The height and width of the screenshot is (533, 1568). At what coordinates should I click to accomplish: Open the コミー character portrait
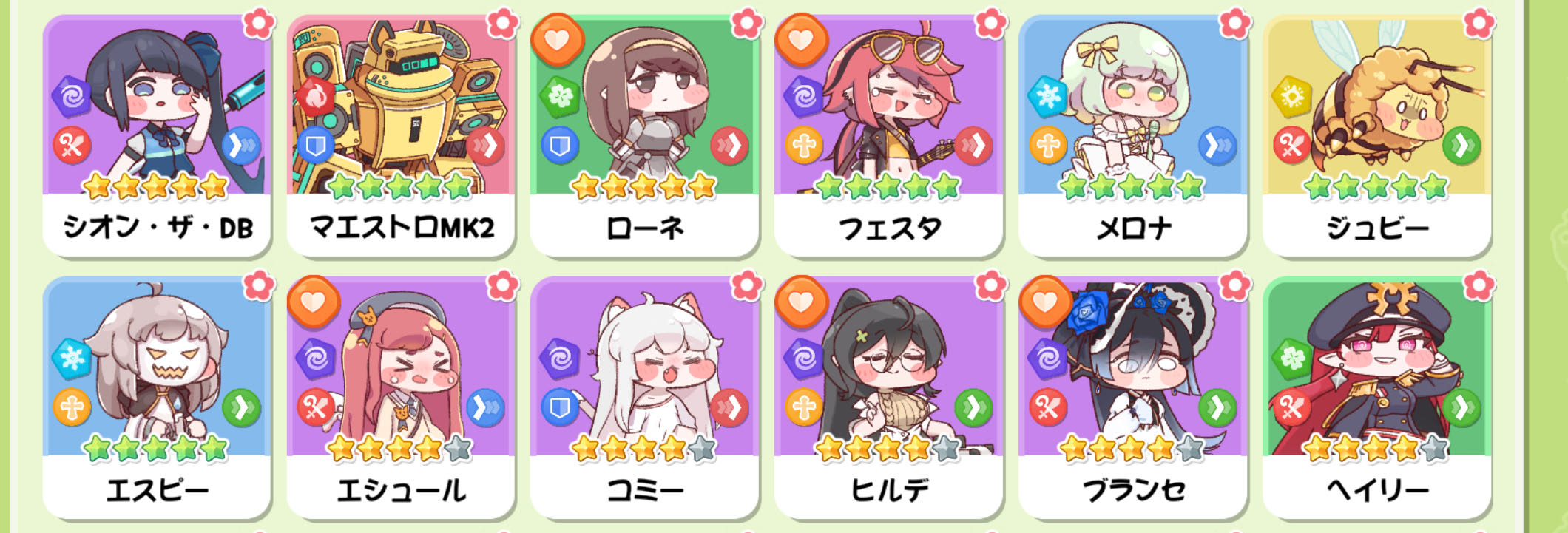(x=645, y=368)
